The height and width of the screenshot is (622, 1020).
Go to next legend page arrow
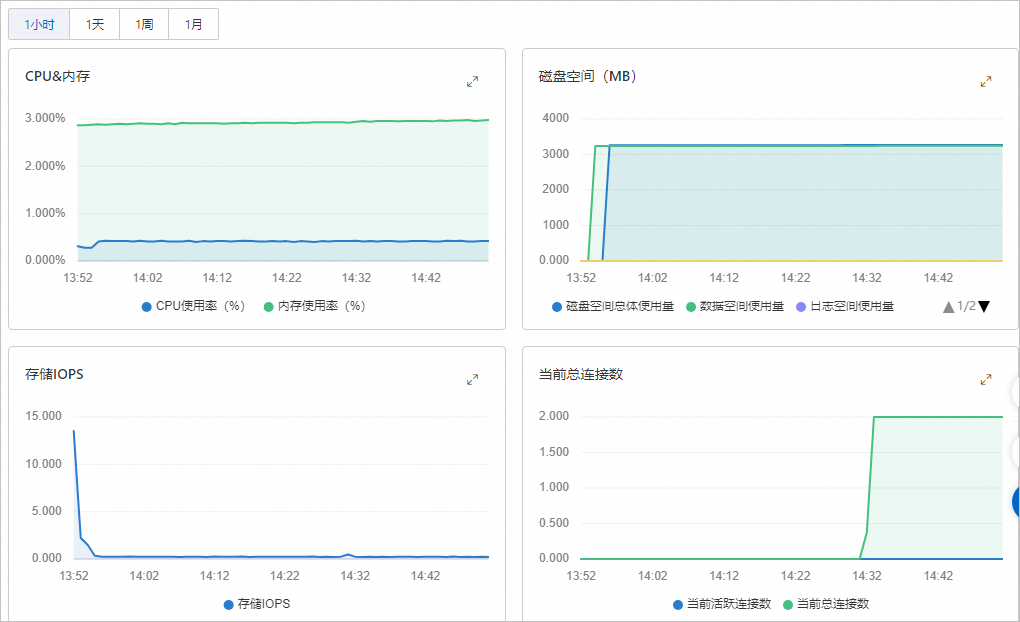tap(984, 306)
